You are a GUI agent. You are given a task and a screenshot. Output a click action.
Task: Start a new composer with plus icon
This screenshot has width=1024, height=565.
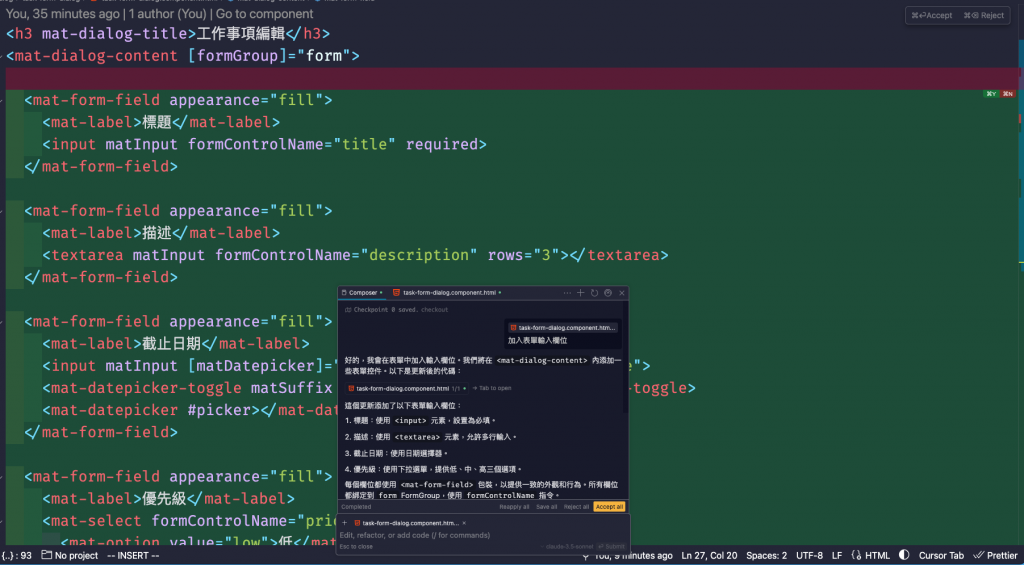[x=581, y=293]
